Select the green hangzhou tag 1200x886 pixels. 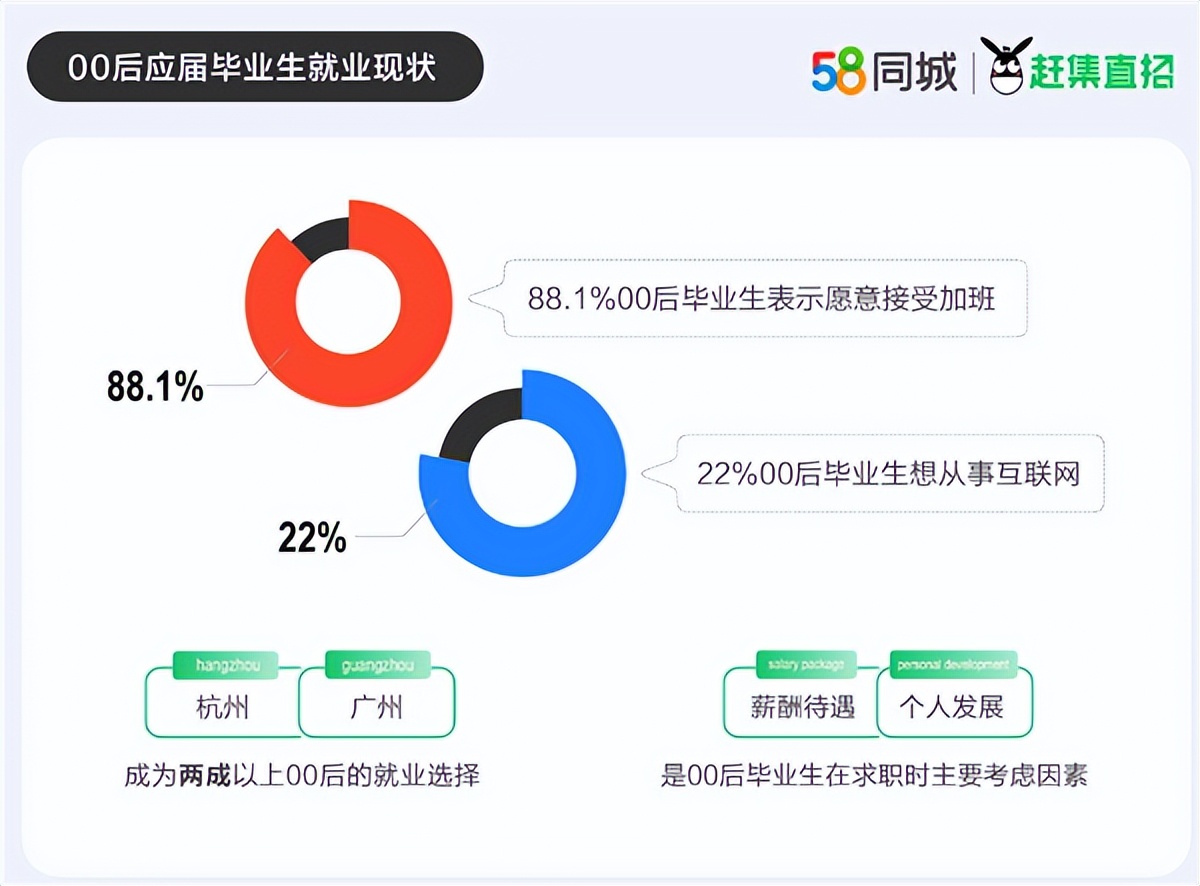[x=224, y=664]
